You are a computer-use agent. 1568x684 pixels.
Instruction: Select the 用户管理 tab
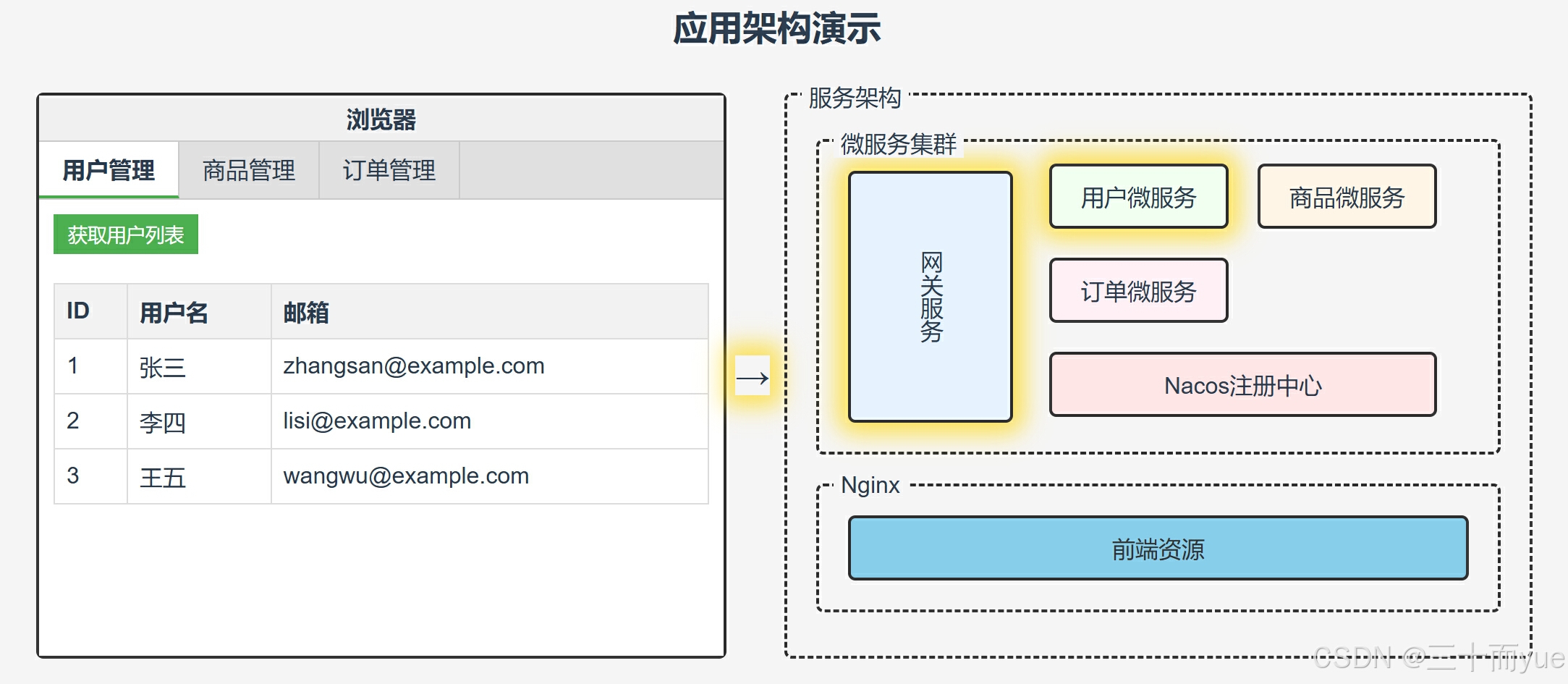[x=109, y=170]
